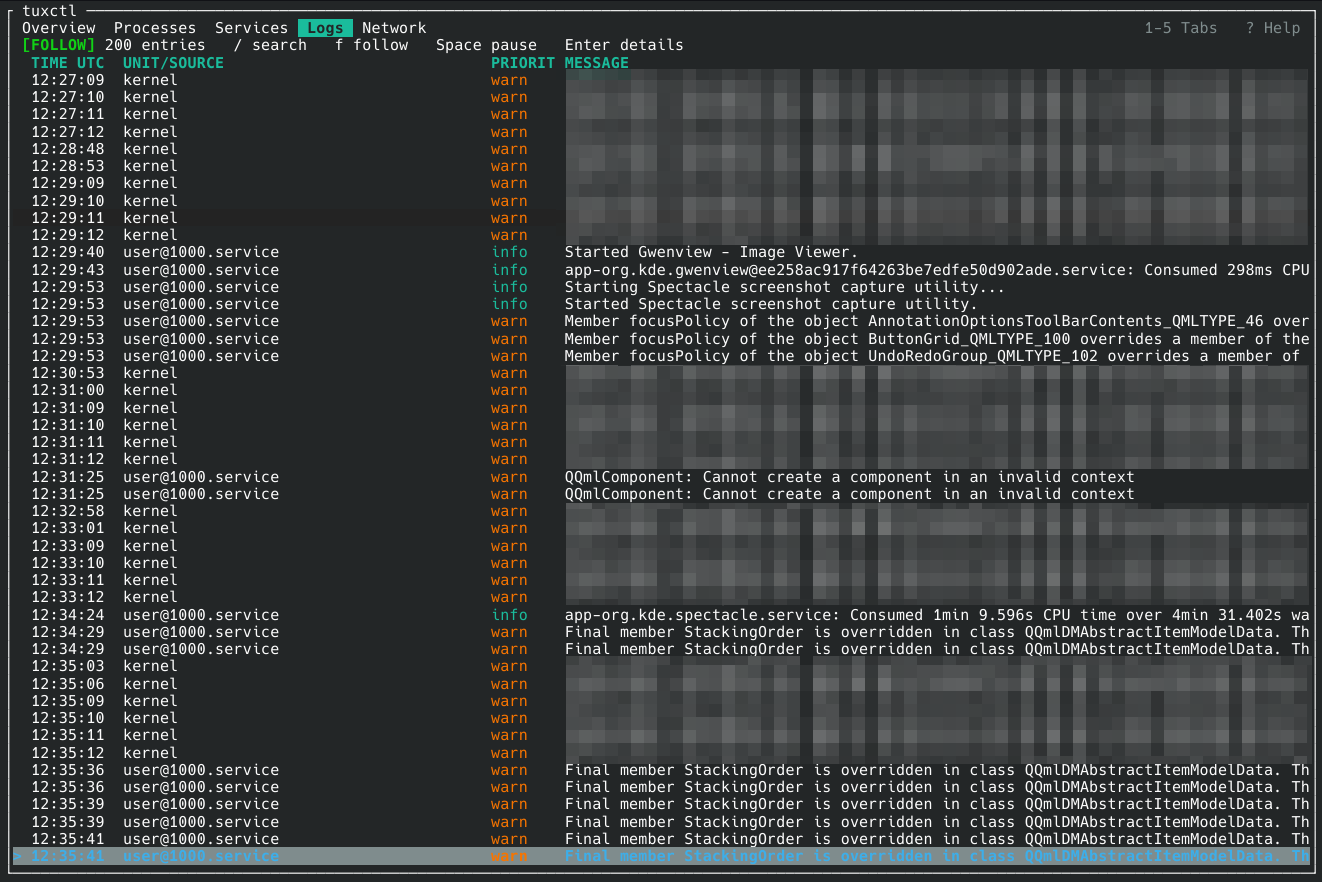This screenshot has height=882, width=1322.
Task: Go to the Services tab
Action: (x=252, y=28)
